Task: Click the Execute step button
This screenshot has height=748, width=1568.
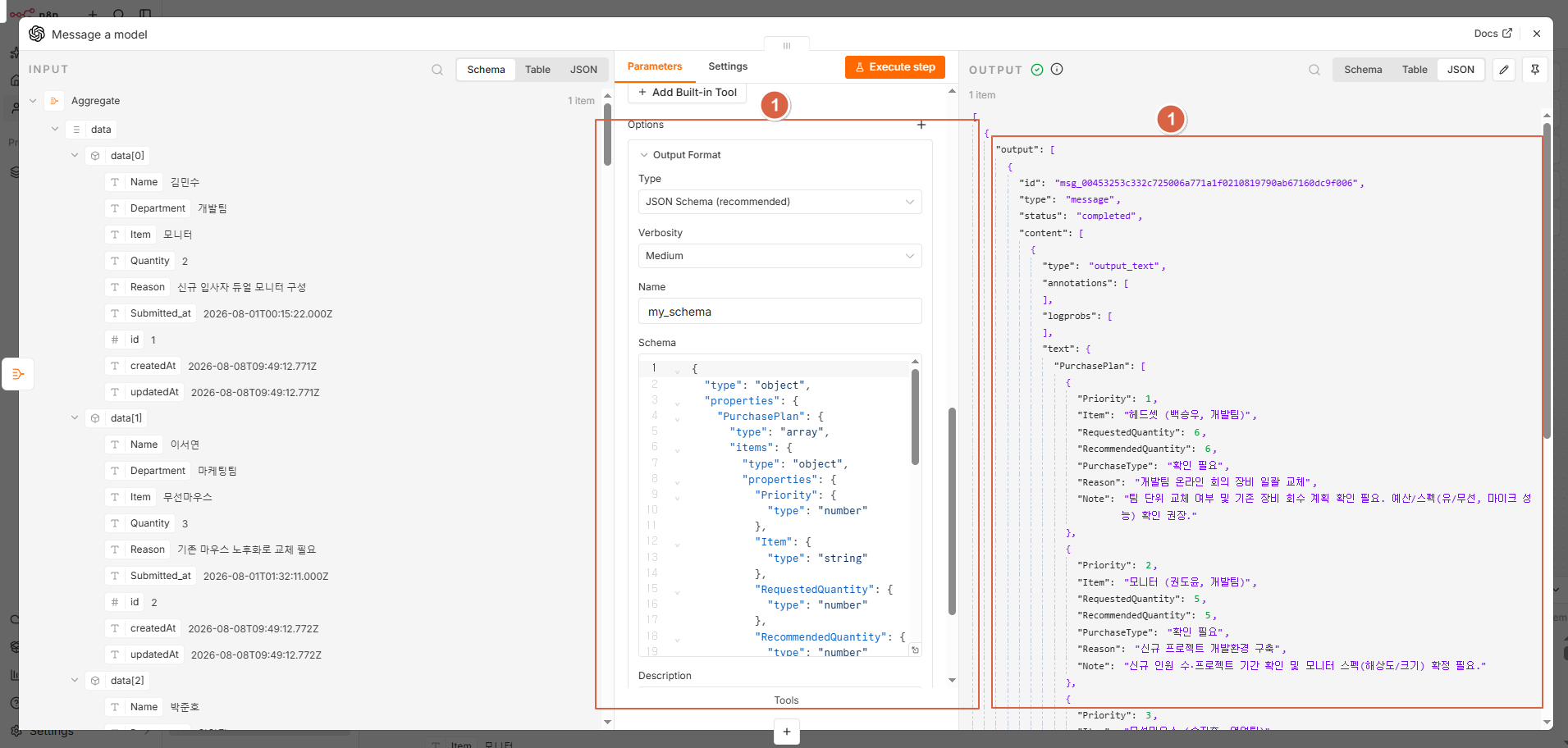Action: coord(895,67)
